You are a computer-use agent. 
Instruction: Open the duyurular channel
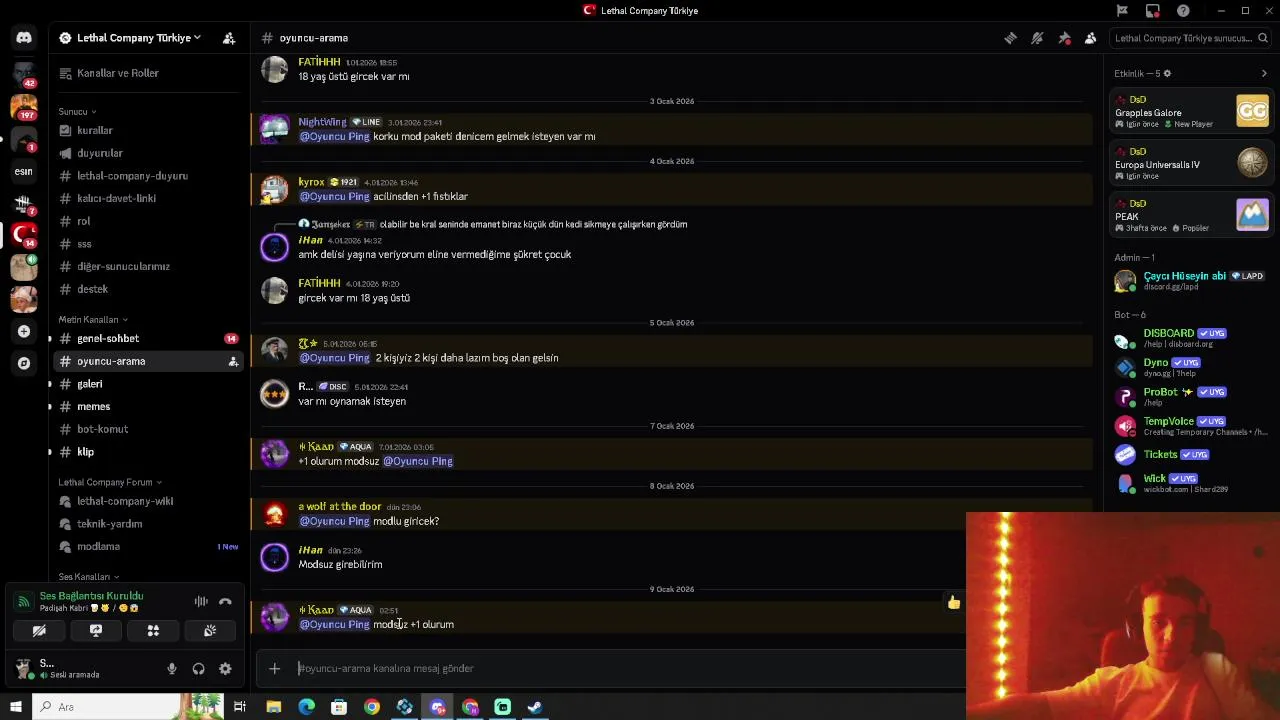click(148, 153)
